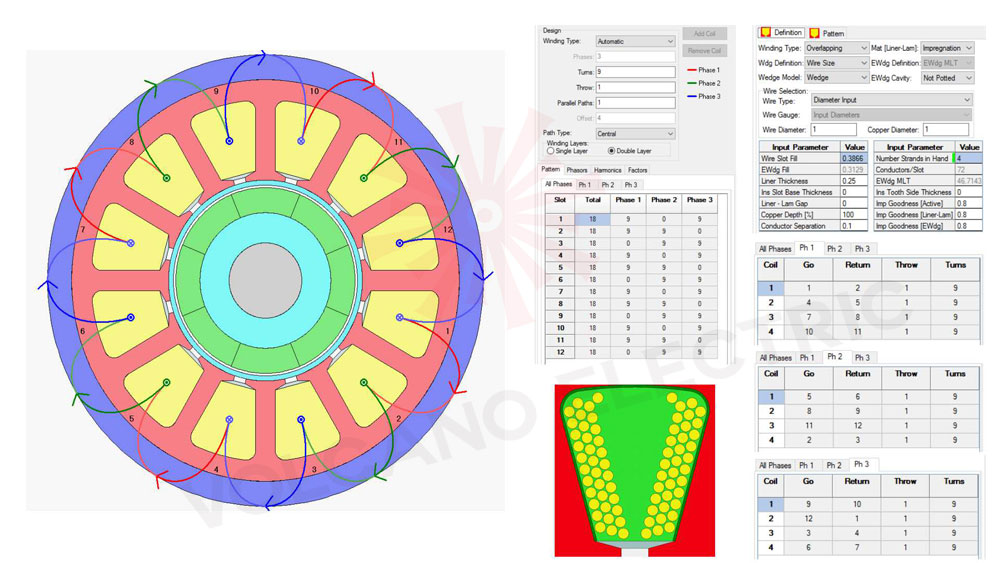Click the Conductors/Slot value 72
Screen dimensions: 1000x563
(969, 170)
